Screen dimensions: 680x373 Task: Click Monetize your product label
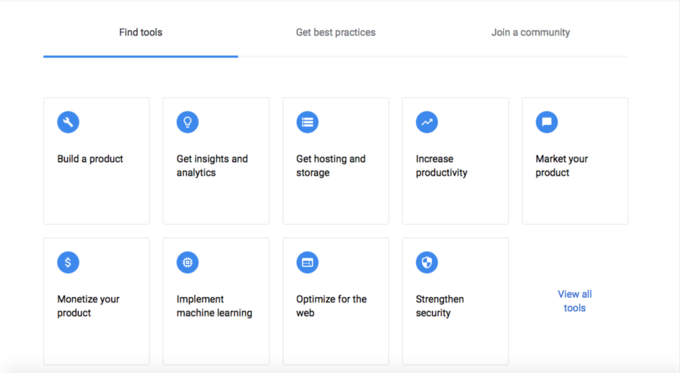tap(88, 306)
